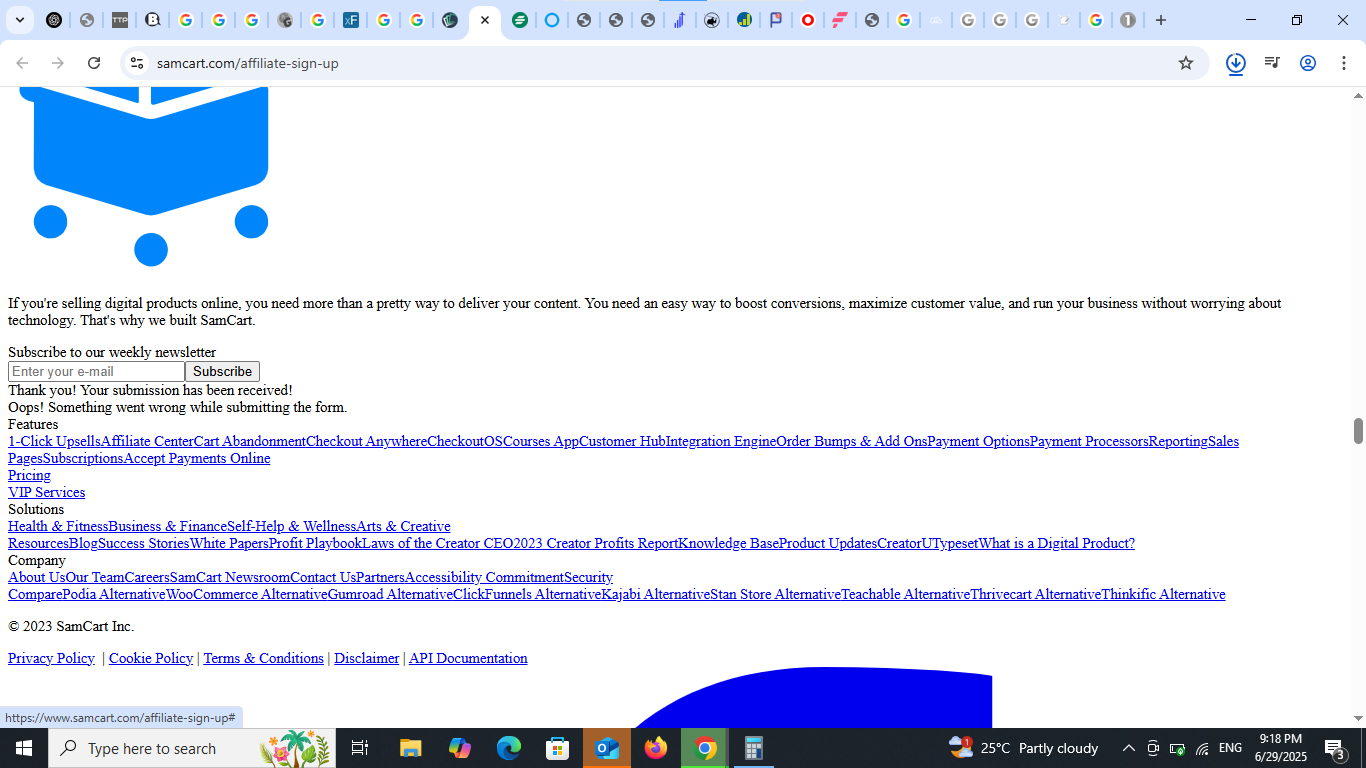The image size is (1366, 768).
Task: Open the Courses App link
Action: (x=541, y=441)
